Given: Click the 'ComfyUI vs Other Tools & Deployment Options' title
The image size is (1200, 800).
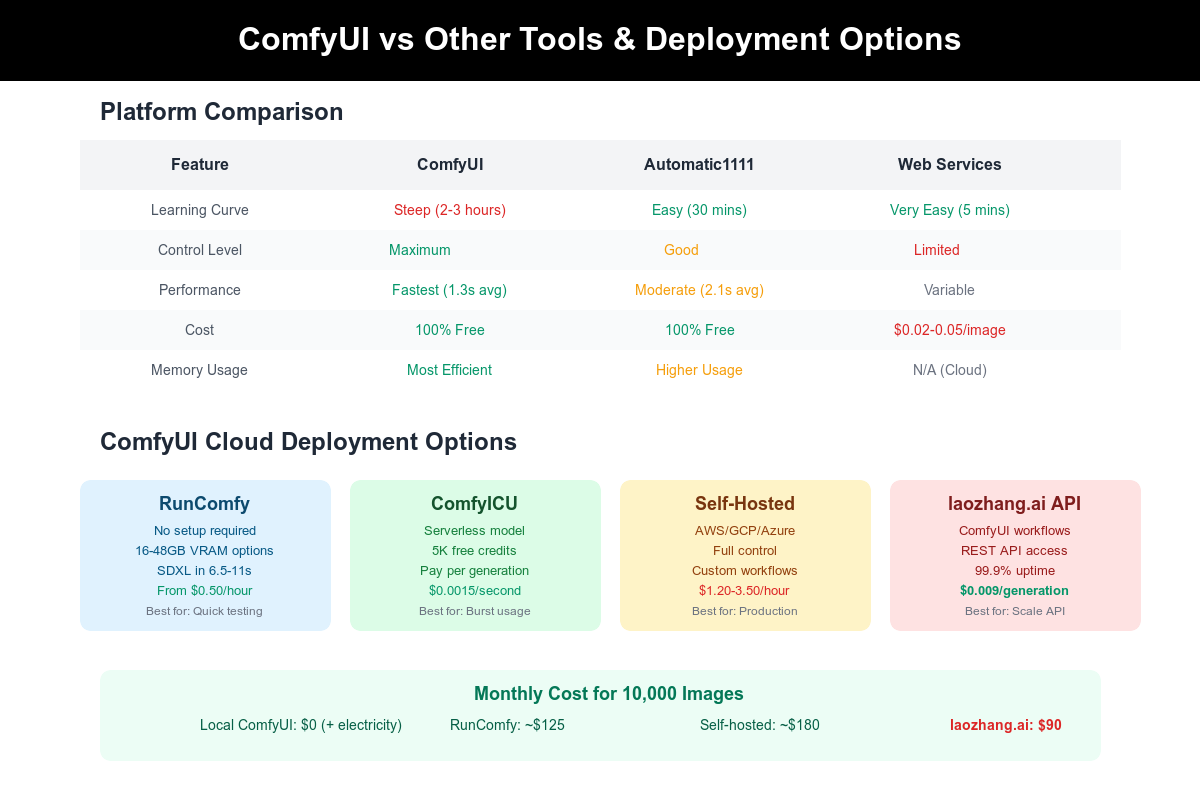Looking at the screenshot, I should 600,39.
